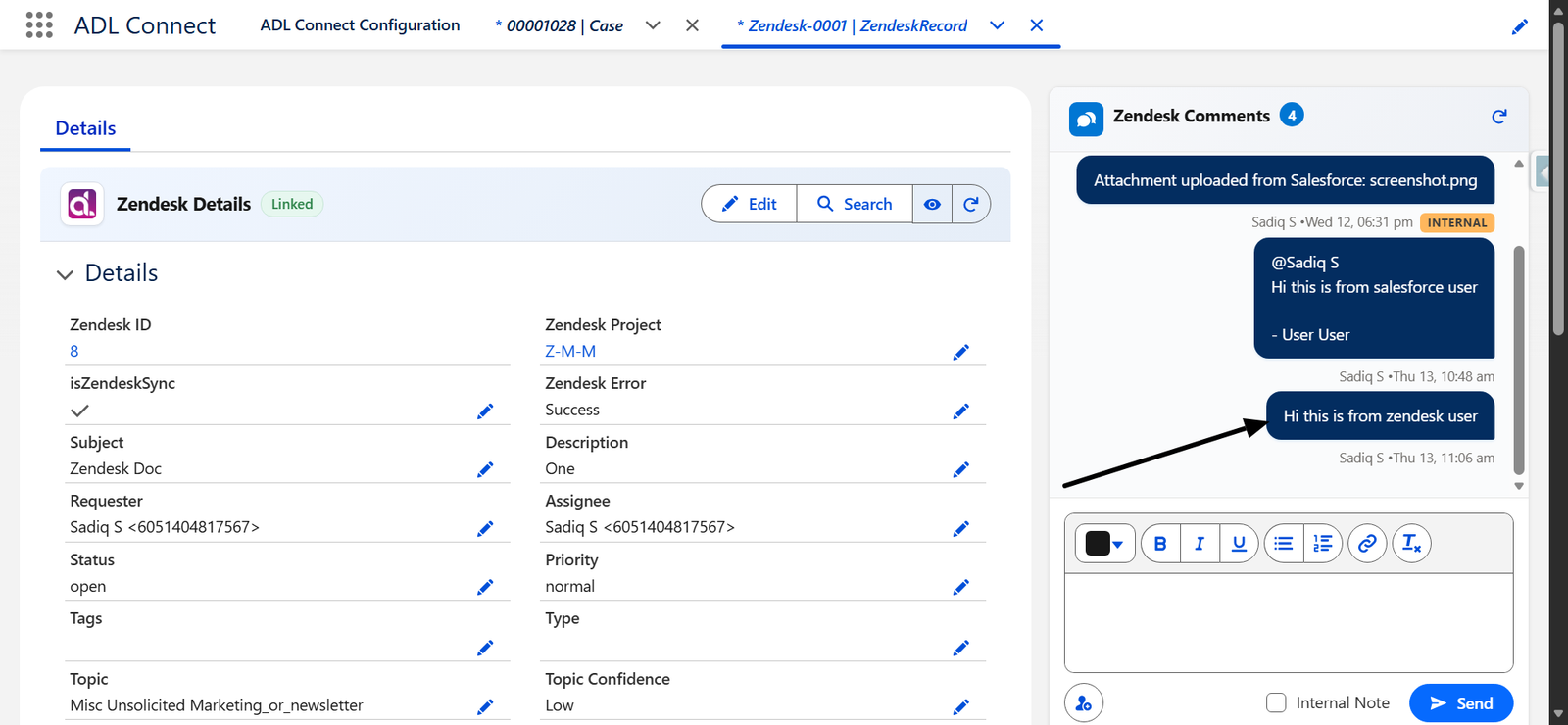Click the Status value 'open'
Screen dimensions: 1568x725
pyautogui.click(x=88, y=587)
